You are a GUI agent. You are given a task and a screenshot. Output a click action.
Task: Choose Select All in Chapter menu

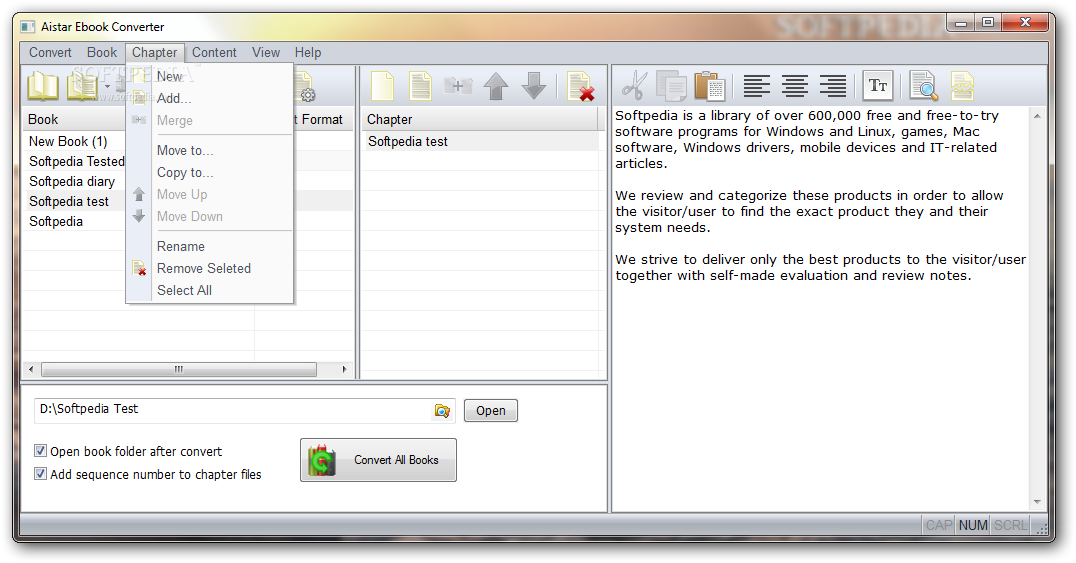[210, 290]
